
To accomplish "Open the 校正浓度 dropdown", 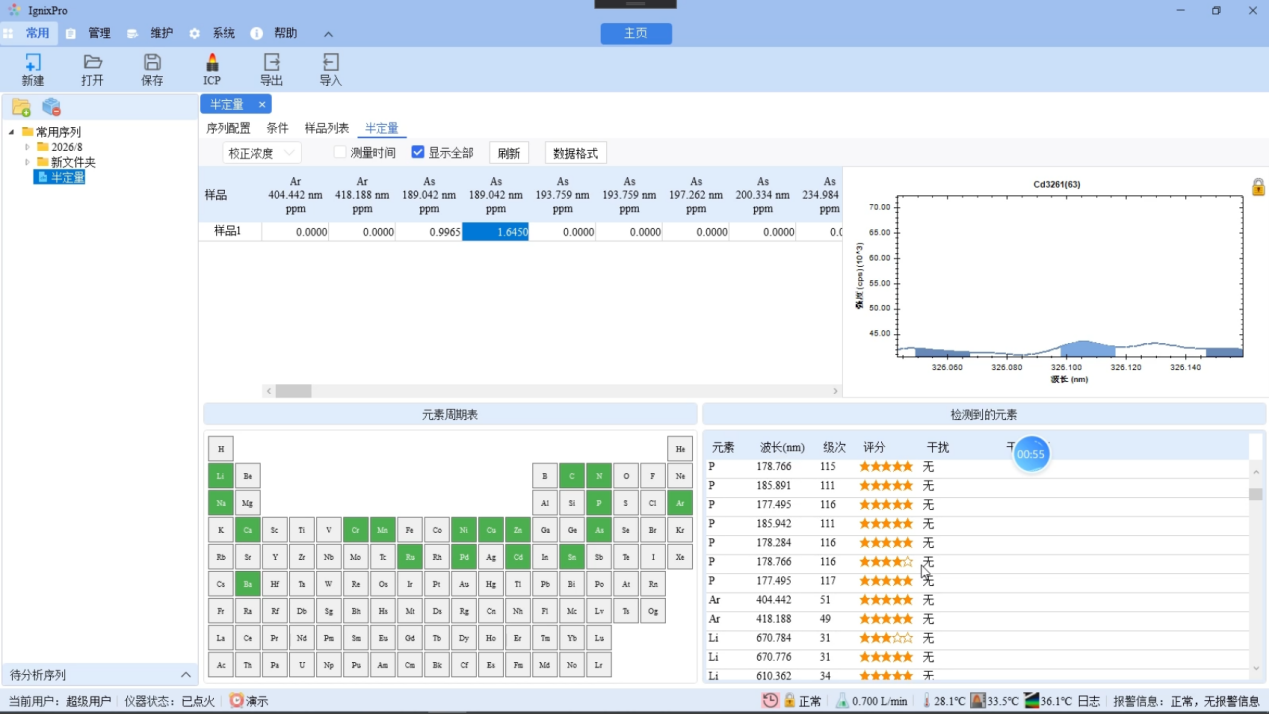I will (261, 153).
